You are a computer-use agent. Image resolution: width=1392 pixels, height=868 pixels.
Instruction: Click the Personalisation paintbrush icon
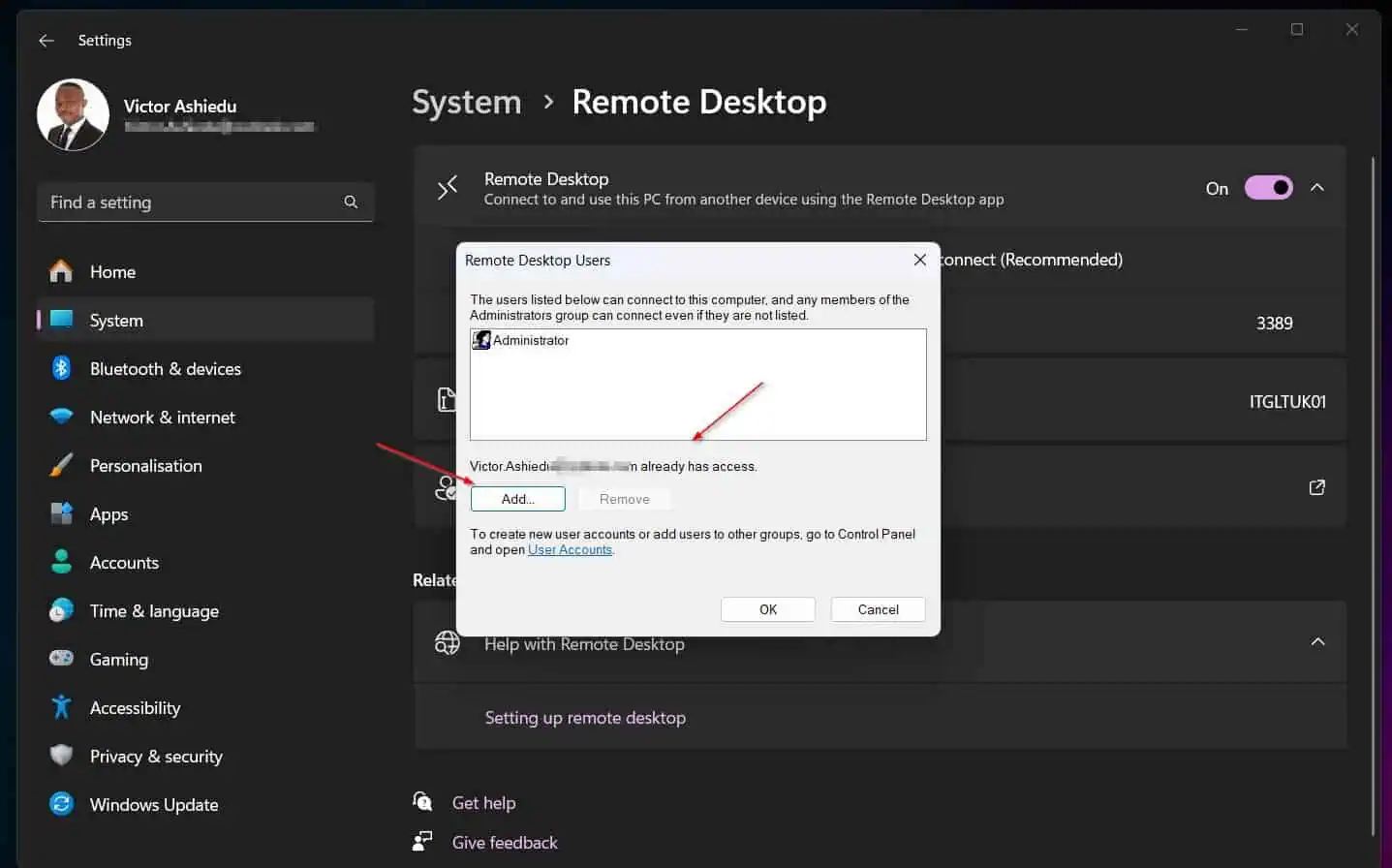point(61,465)
